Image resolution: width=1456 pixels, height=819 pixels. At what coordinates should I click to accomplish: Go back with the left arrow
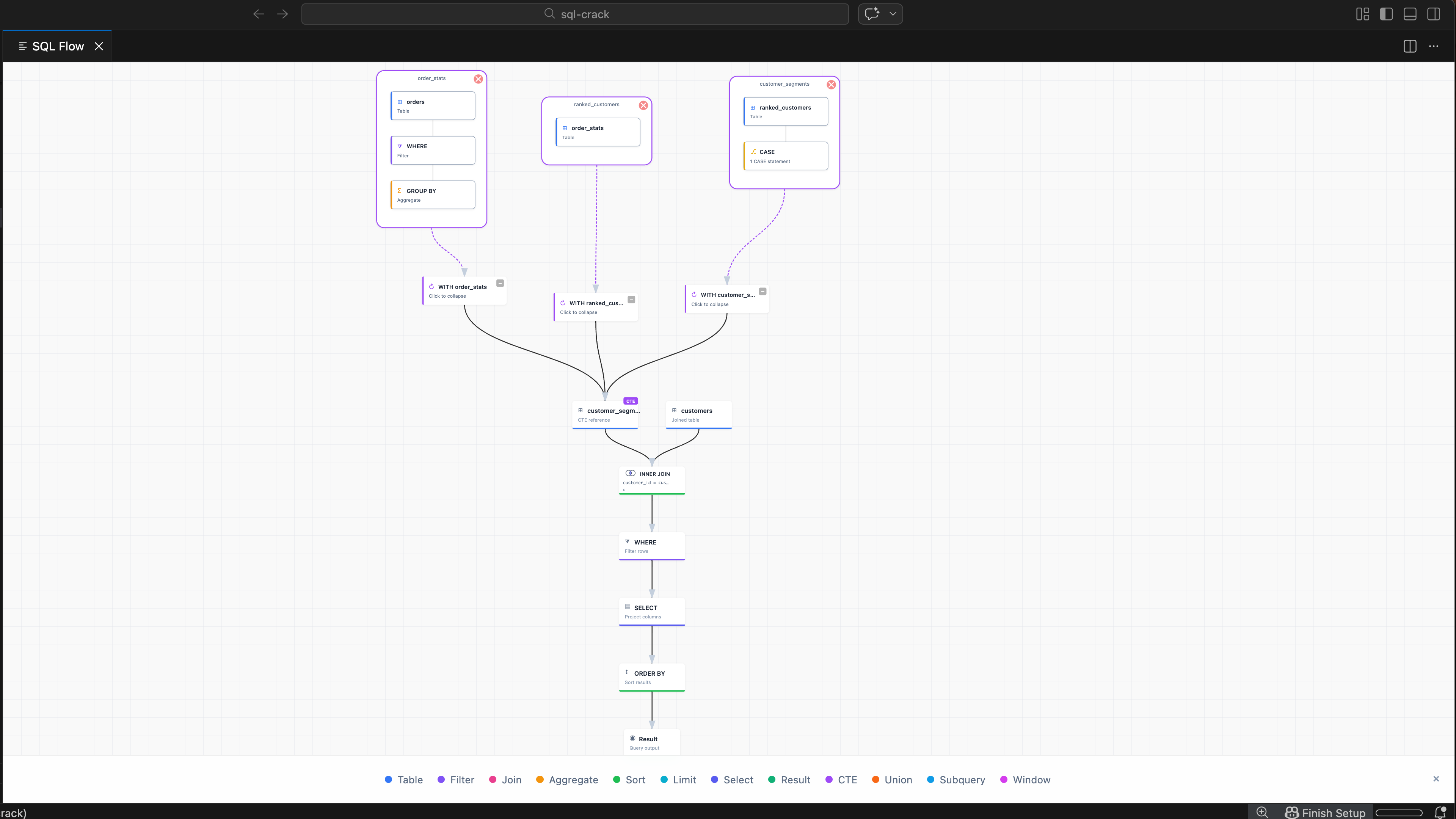click(x=258, y=14)
